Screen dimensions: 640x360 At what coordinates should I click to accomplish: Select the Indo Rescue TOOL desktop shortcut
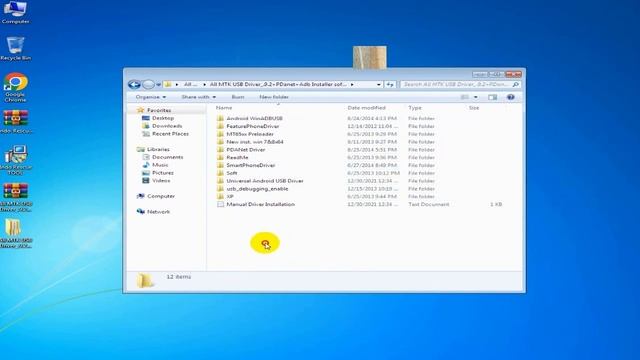16,160
